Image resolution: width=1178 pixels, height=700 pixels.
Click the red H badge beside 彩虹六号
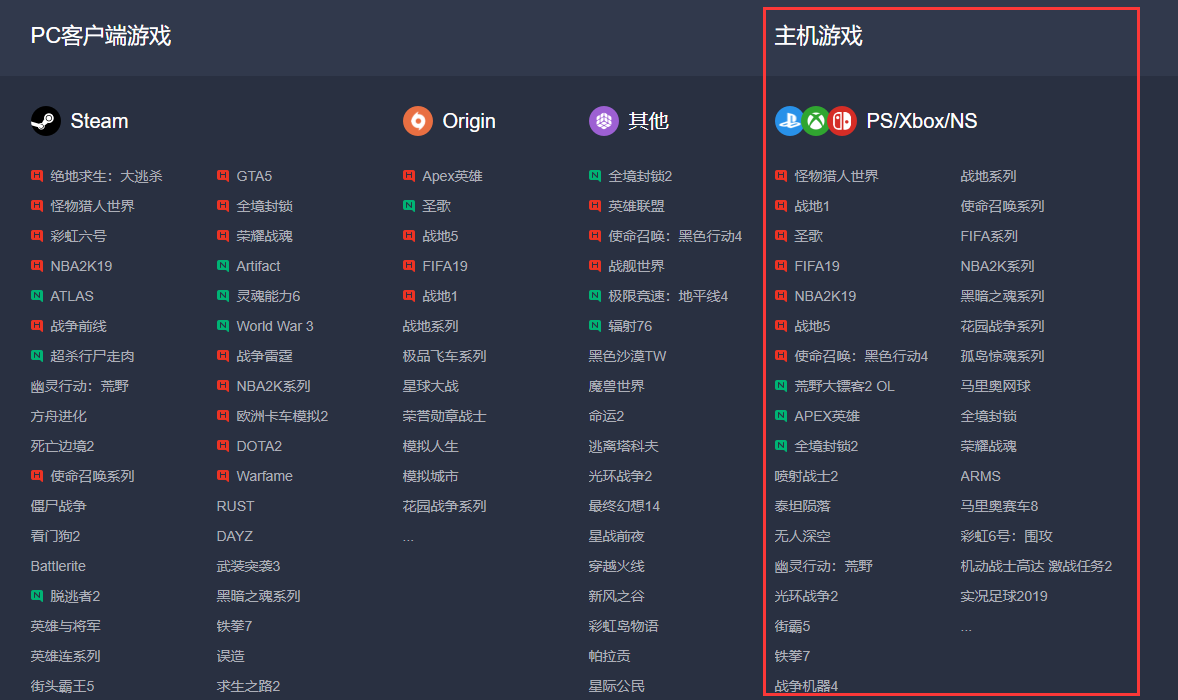(x=37, y=236)
